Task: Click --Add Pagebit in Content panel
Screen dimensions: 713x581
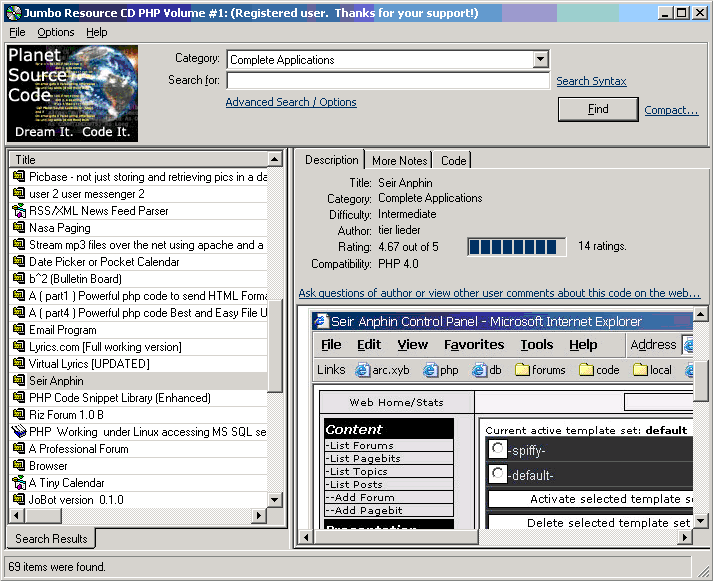Action: (x=389, y=510)
